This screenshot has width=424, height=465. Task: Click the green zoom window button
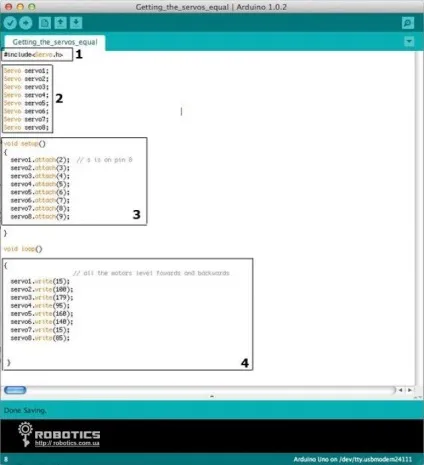(32, 7)
